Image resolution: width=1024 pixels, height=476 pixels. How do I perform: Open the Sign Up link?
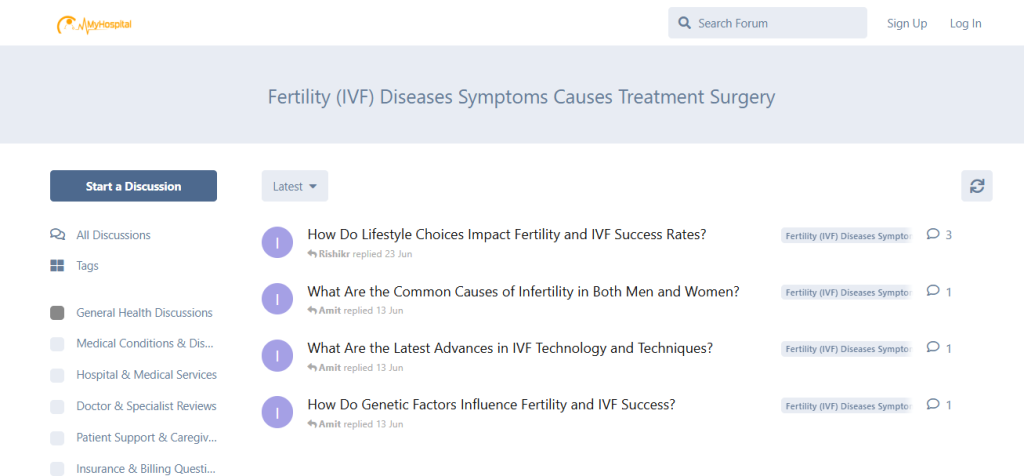(907, 23)
